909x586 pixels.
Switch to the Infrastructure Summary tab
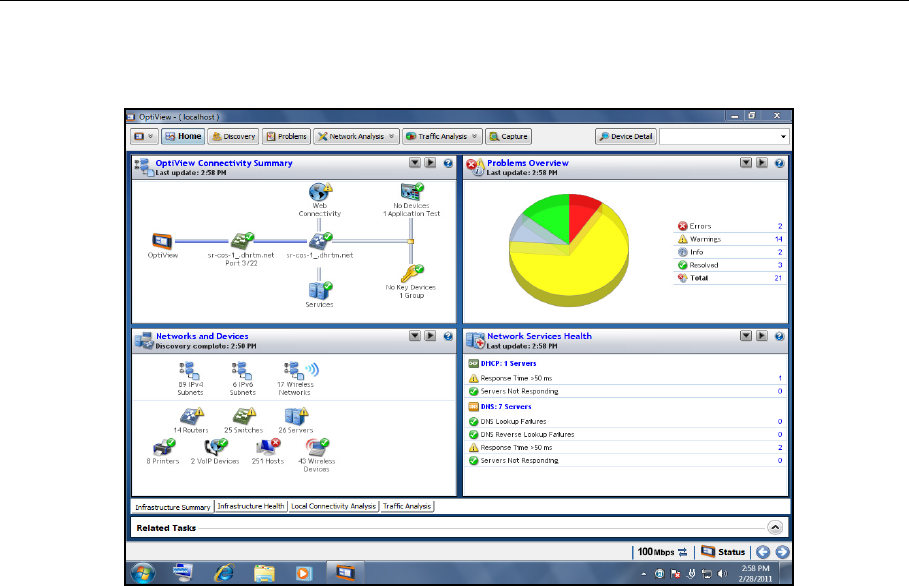tap(173, 507)
